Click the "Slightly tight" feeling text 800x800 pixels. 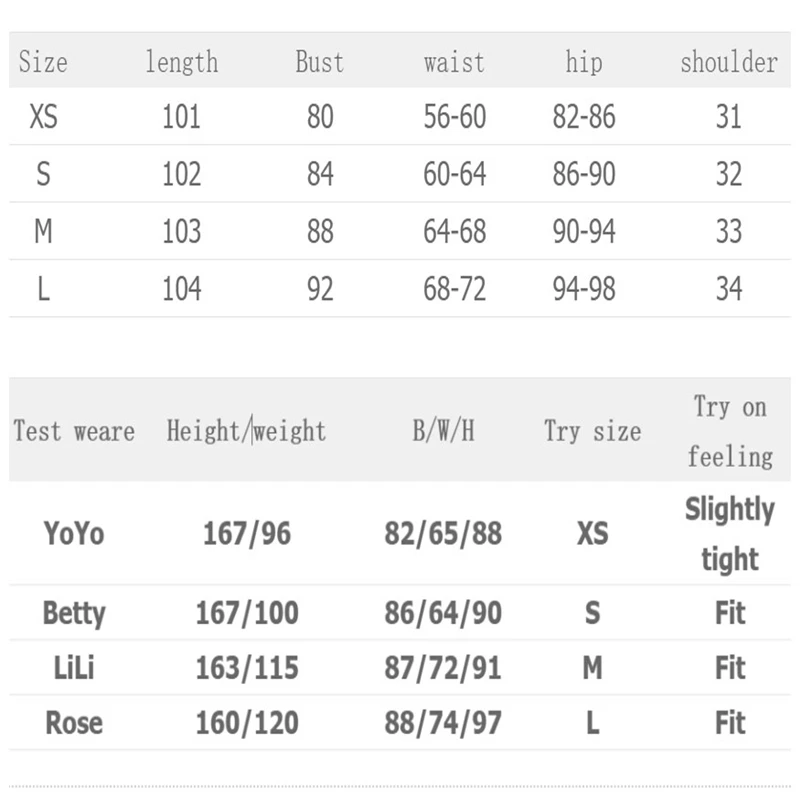click(x=730, y=533)
